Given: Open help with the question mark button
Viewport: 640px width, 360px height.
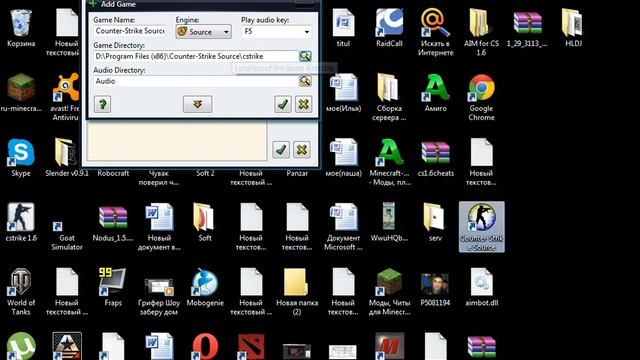Looking at the screenshot, I should [x=102, y=104].
